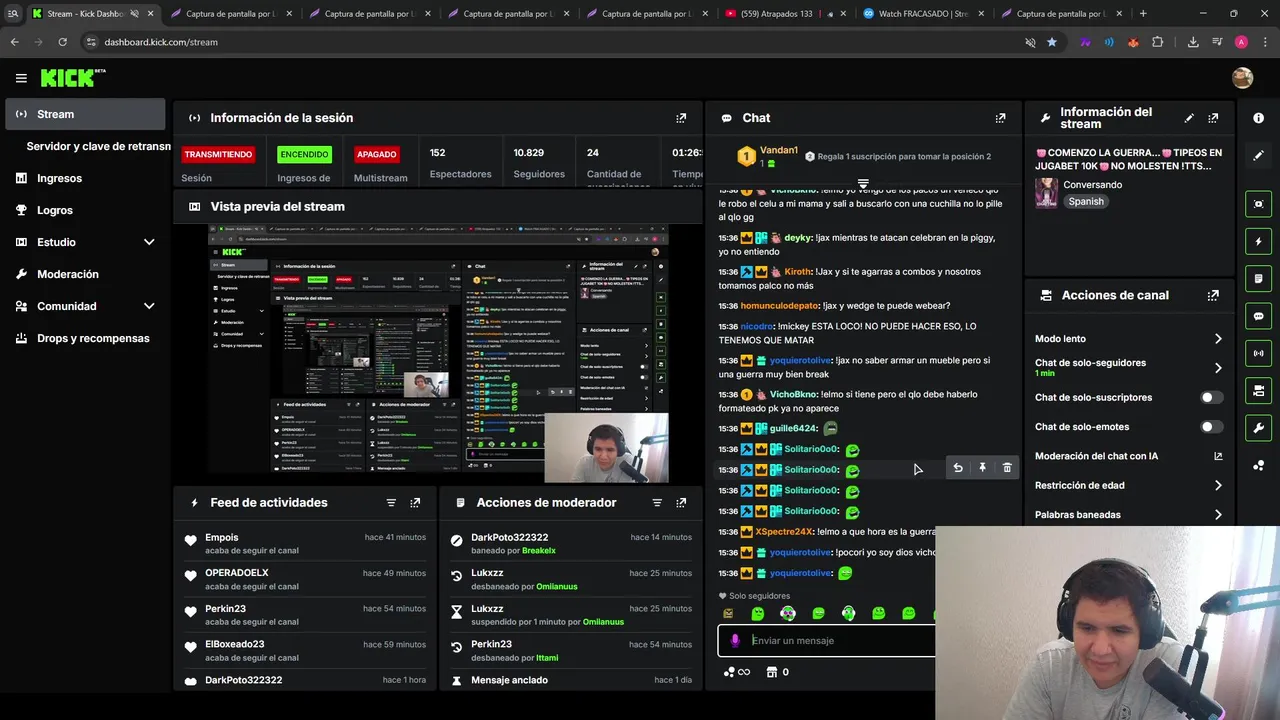Click the Ittami moderator name link
The width and height of the screenshot is (1280, 720).
[x=547, y=658]
